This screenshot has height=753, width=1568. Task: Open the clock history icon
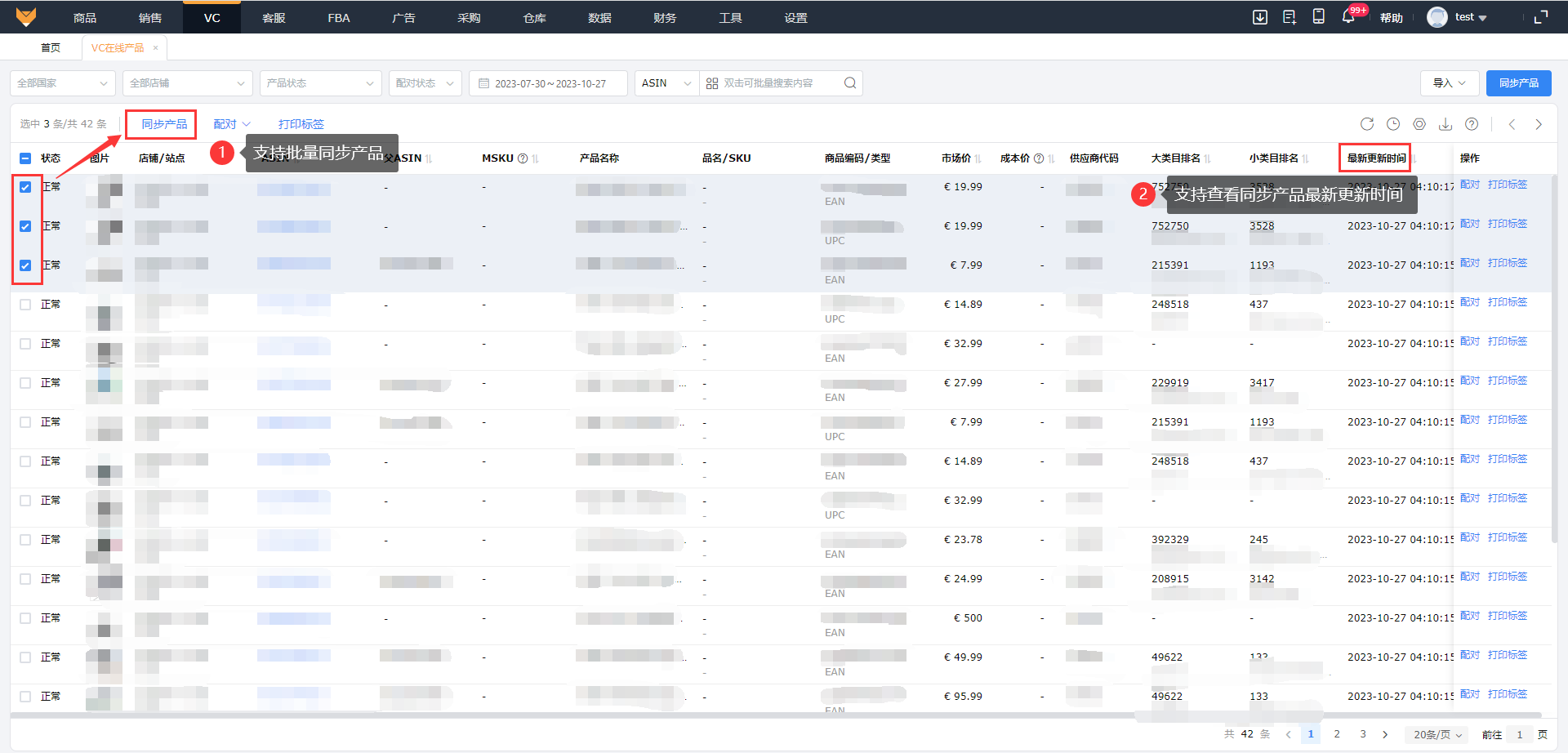[x=1393, y=124]
